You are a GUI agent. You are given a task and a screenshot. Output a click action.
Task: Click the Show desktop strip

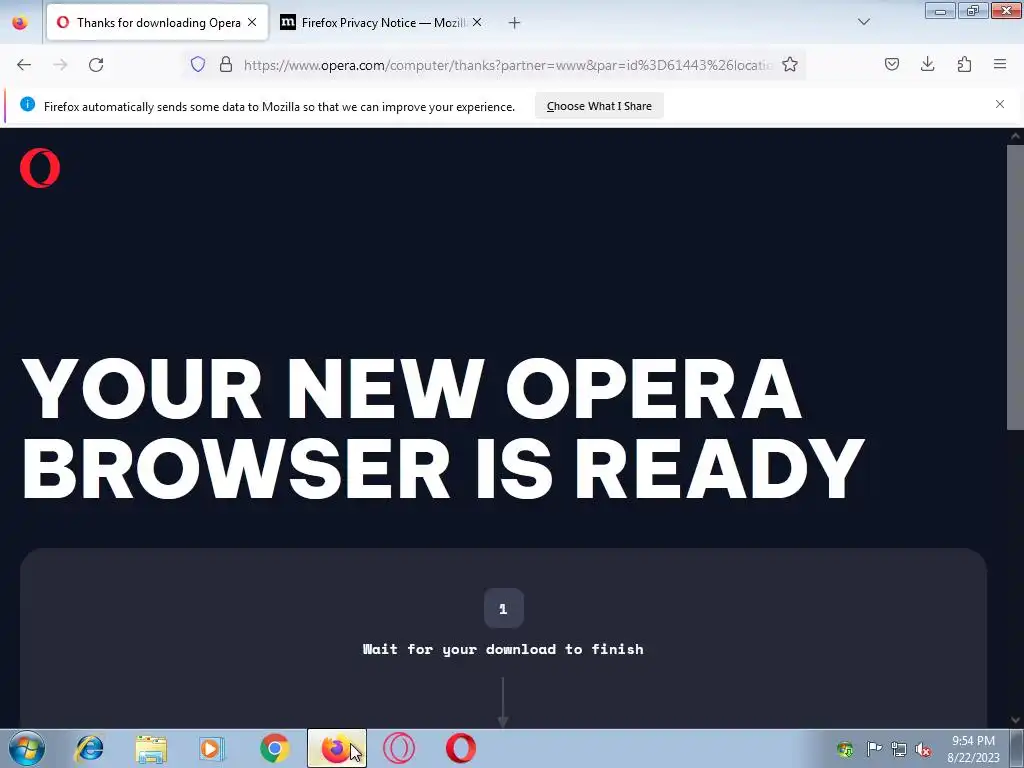click(x=1017, y=748)
